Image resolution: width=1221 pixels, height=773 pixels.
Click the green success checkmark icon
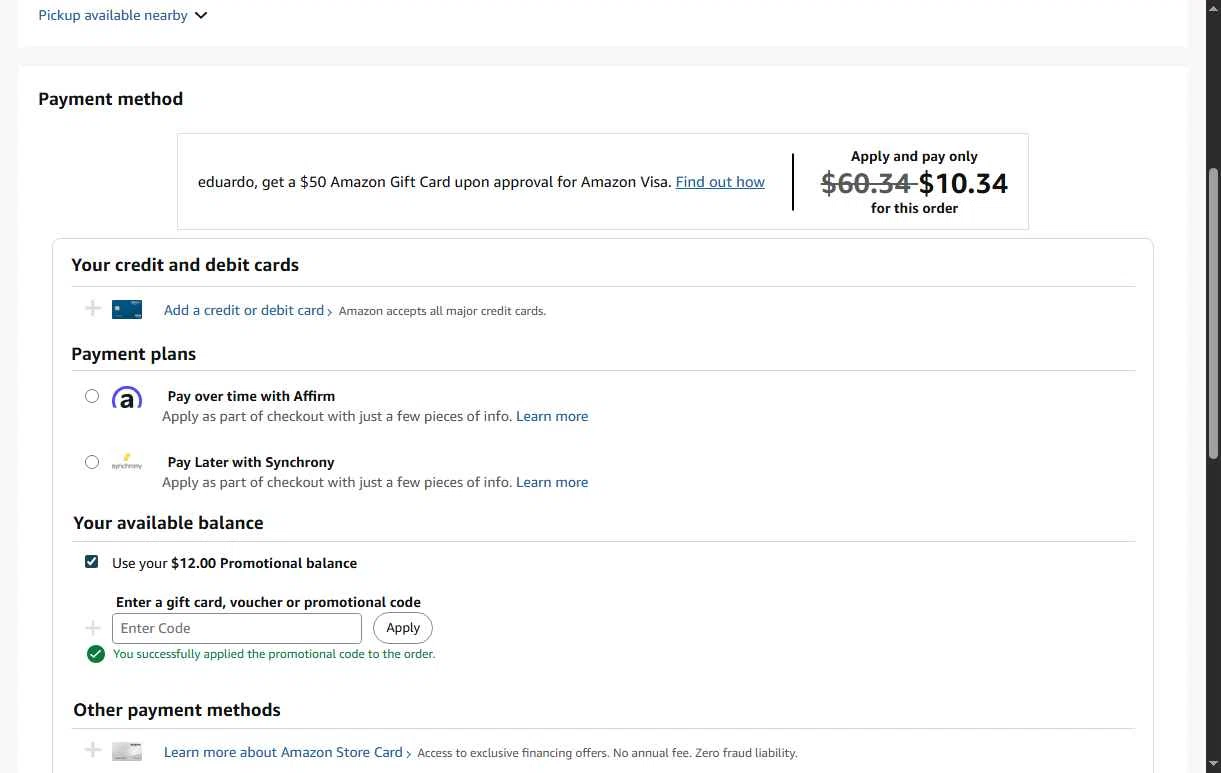click(96, 654)
